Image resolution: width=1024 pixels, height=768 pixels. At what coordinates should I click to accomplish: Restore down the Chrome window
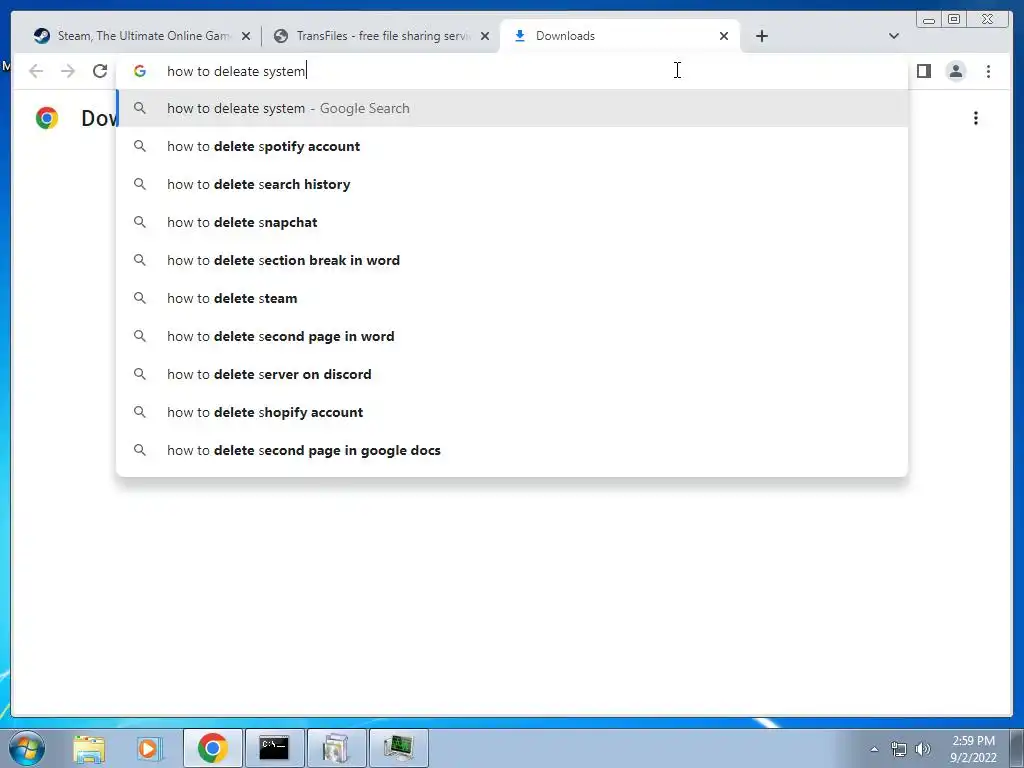pyautogui.click(x=953, y=20)
